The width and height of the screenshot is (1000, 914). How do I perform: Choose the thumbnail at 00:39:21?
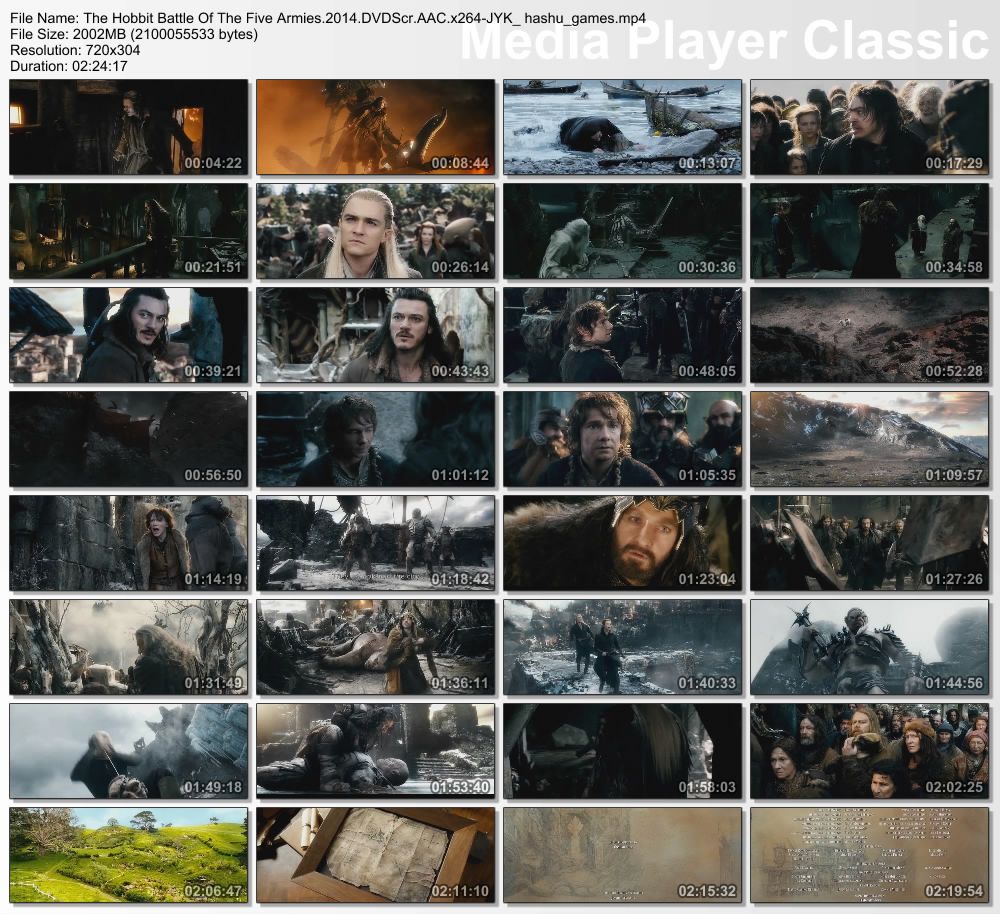pos(129,335)
